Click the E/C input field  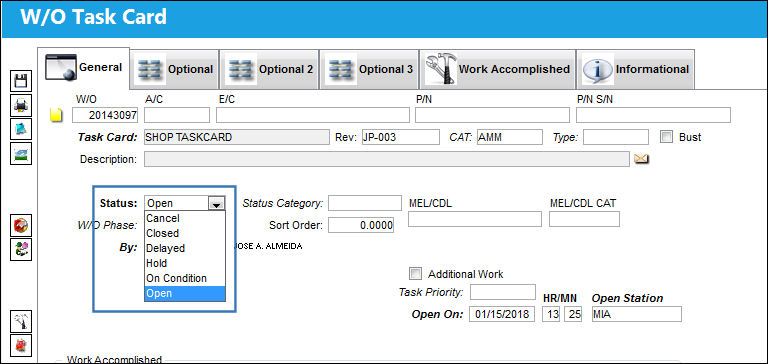pyautogui.click(x=312, y=115)
